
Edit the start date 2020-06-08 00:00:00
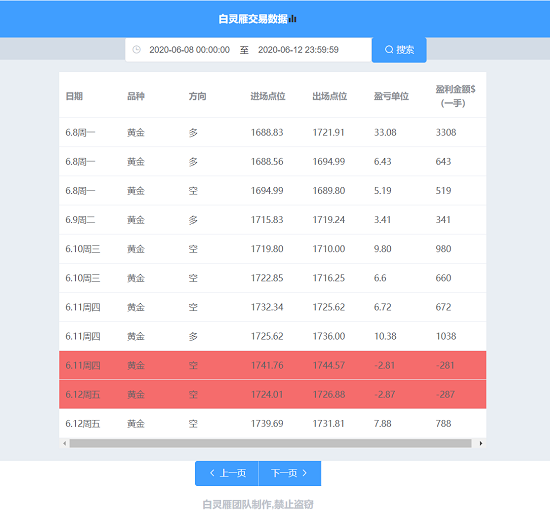(189, 50)
